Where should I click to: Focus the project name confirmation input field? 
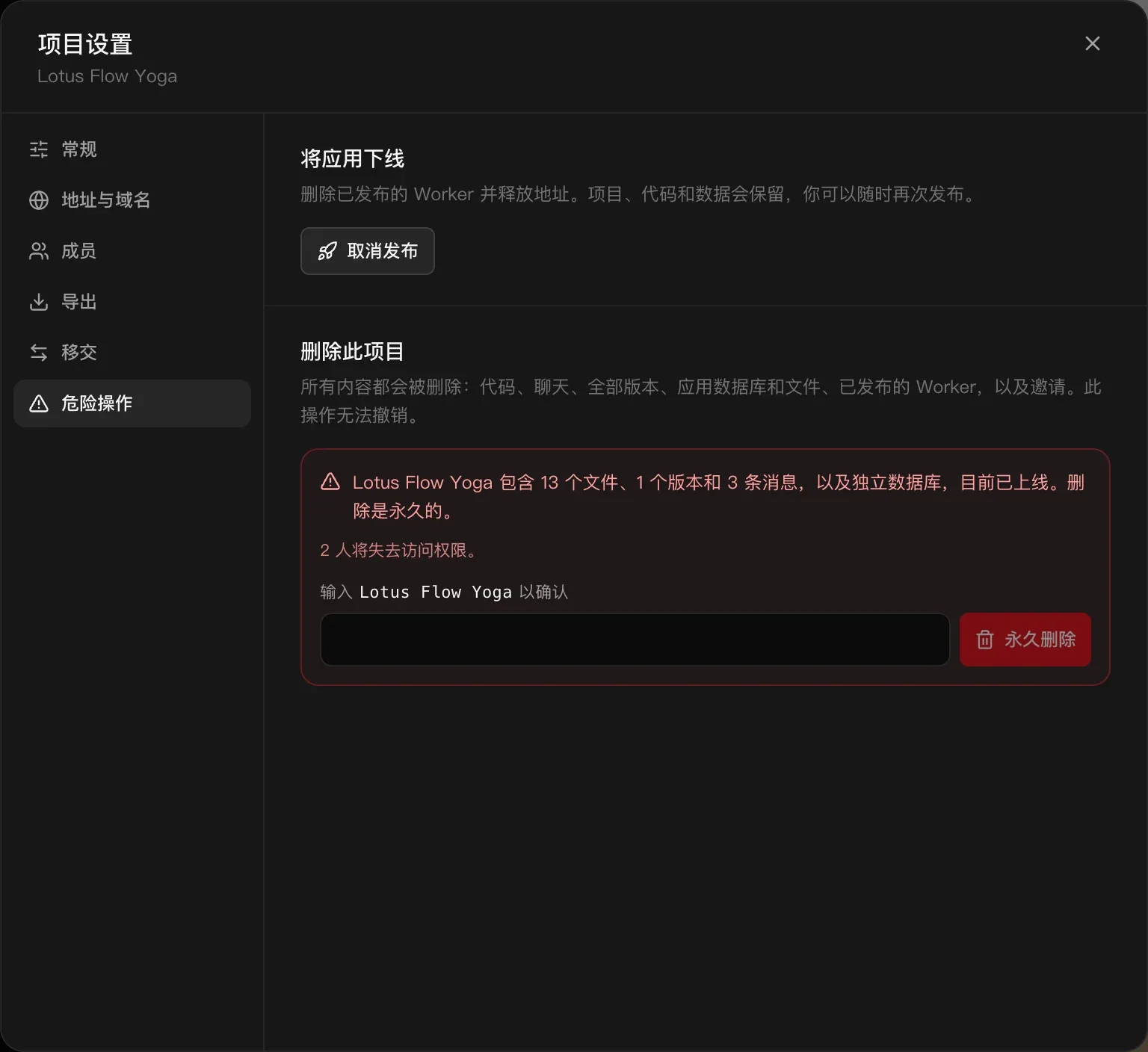pyautogui.click(x=635, y=640)
